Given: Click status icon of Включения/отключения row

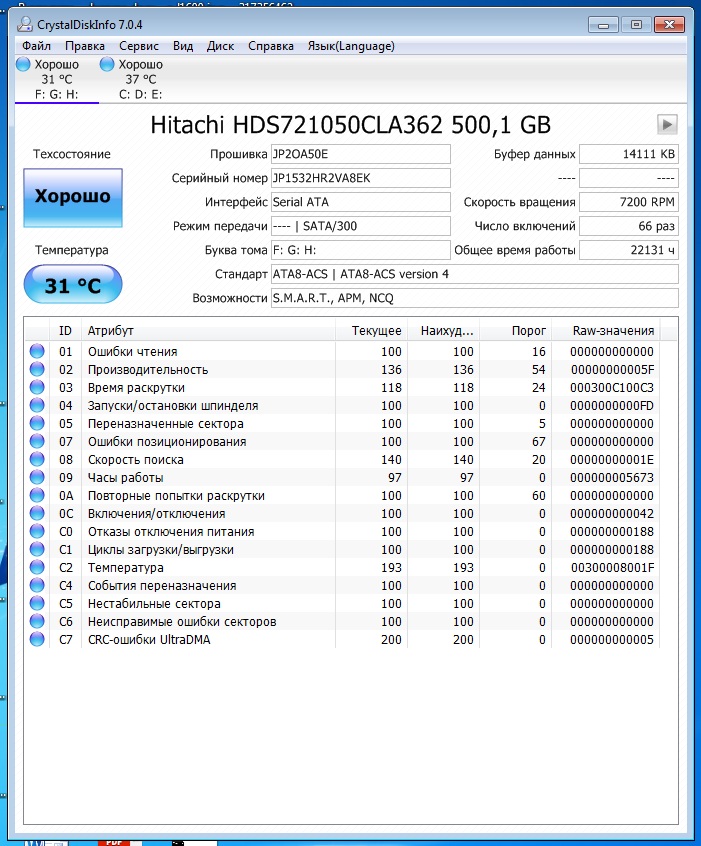Looking at the screenshot, I should [x=37, y=513].
